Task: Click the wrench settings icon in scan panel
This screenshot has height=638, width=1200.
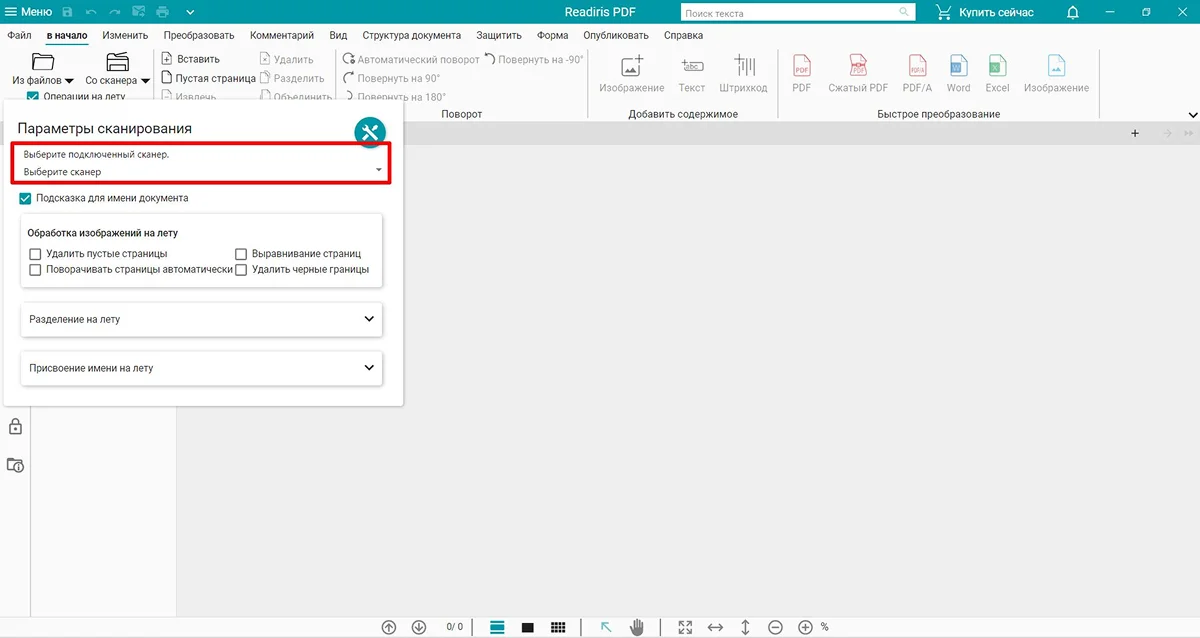Action: (x=370, y=133)
